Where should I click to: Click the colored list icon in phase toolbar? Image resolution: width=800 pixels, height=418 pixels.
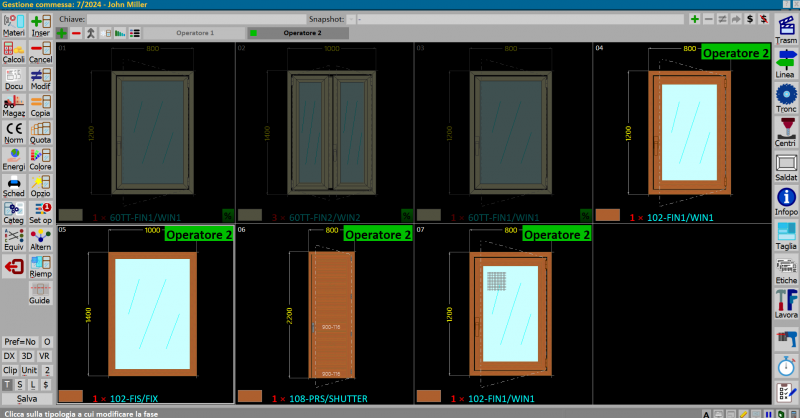[135, 33]
